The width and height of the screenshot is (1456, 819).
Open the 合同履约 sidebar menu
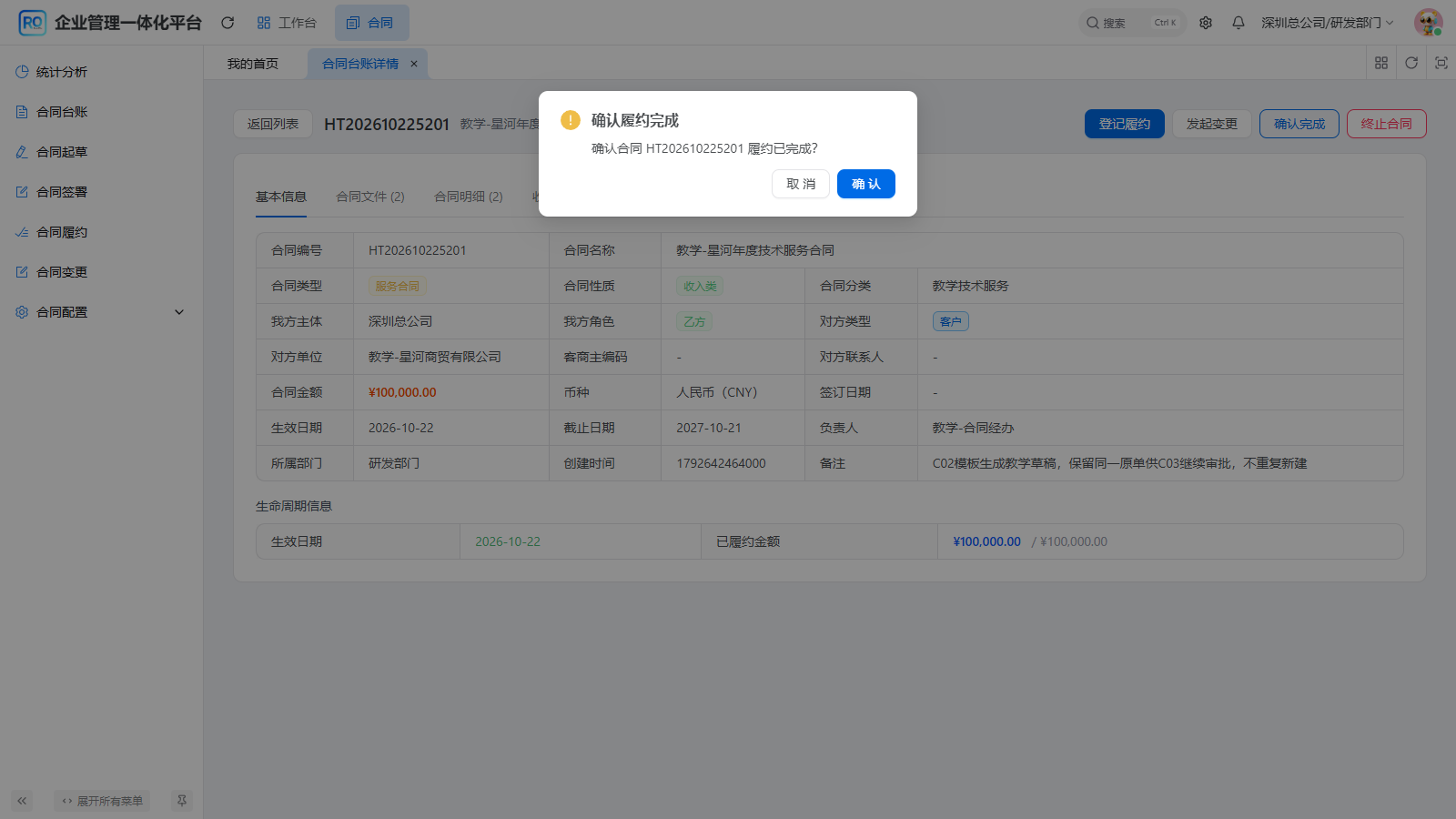pos(101,232)
